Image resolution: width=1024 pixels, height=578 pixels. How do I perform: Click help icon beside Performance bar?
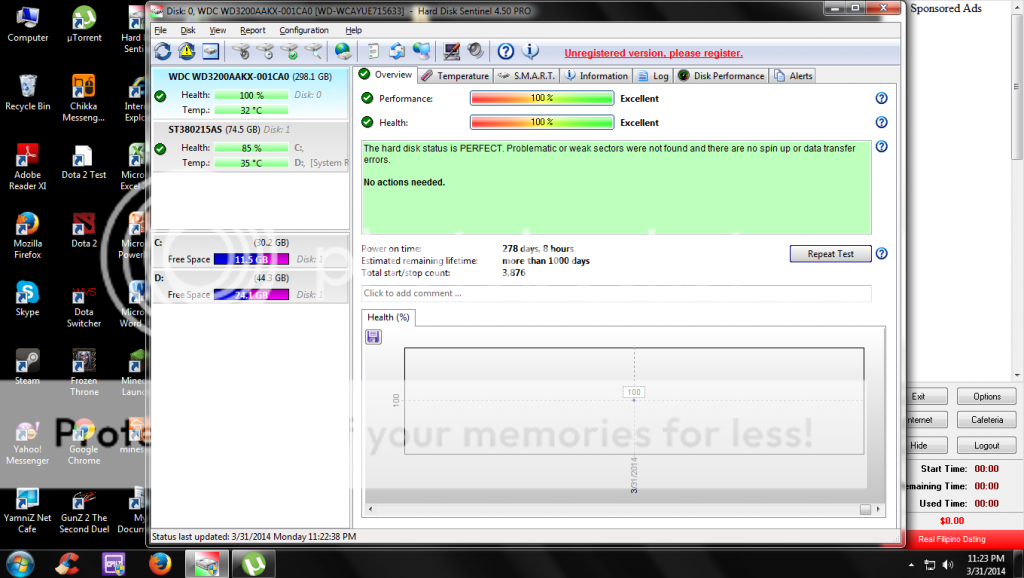881,98
